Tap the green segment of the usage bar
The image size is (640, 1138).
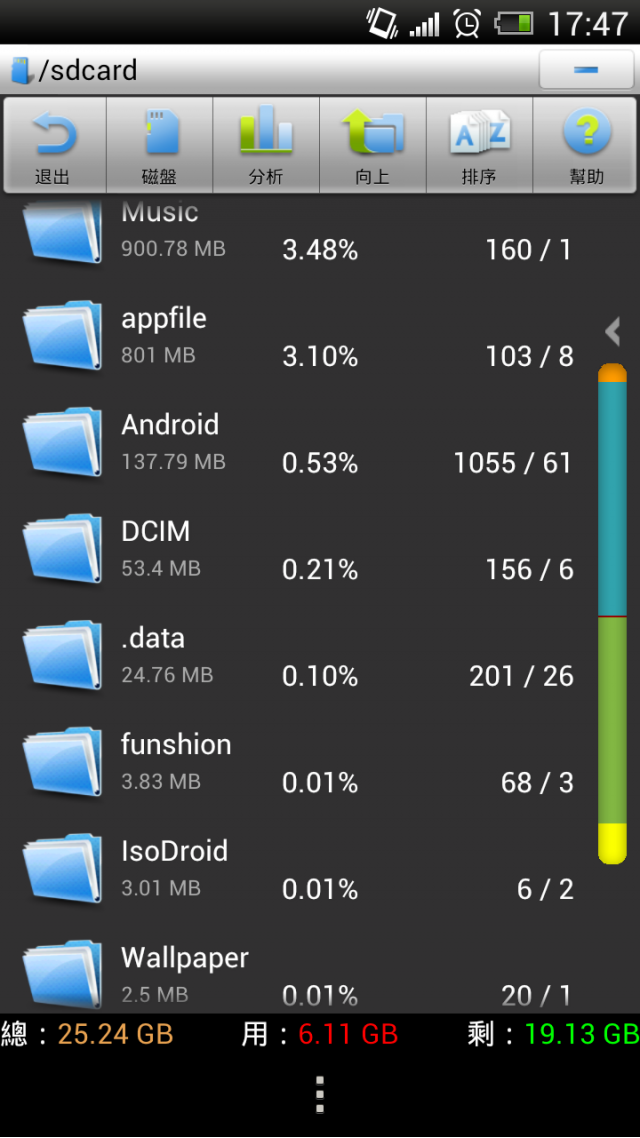612,720
